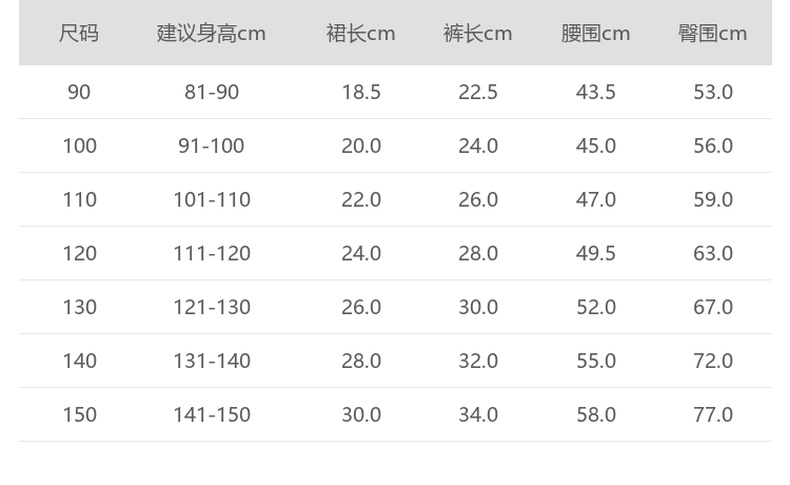Select size 110 in the 尺码 column
This screenshot has height=485, width=790.
pyautogui.click(x=79, y=200)
